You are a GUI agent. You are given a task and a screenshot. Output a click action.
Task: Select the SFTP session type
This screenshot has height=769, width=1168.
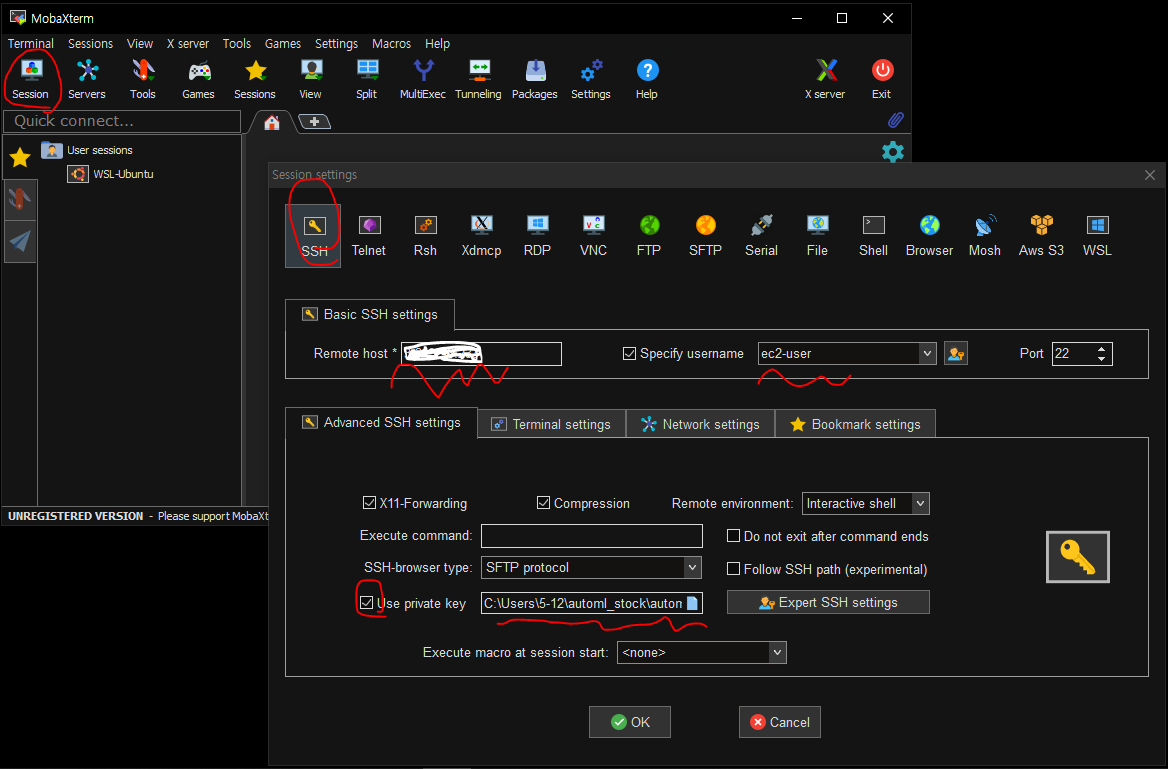point(705,235)
